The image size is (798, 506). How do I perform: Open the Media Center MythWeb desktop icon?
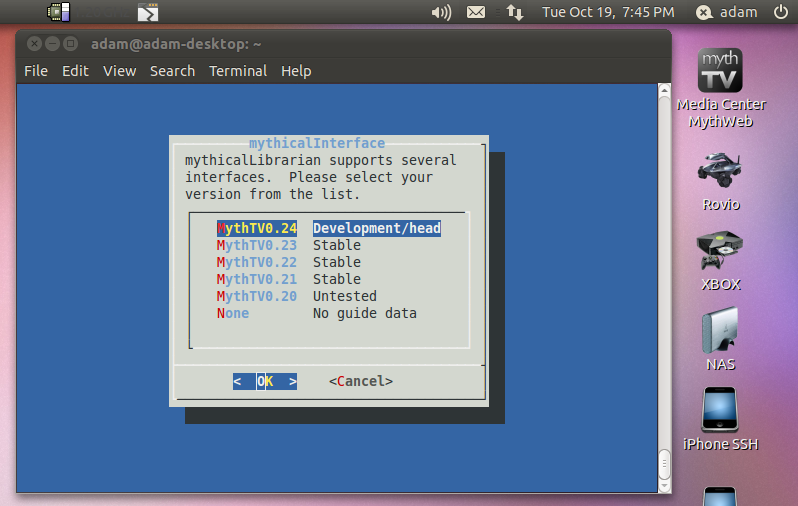pyautogui.click(x=720, y=87)
